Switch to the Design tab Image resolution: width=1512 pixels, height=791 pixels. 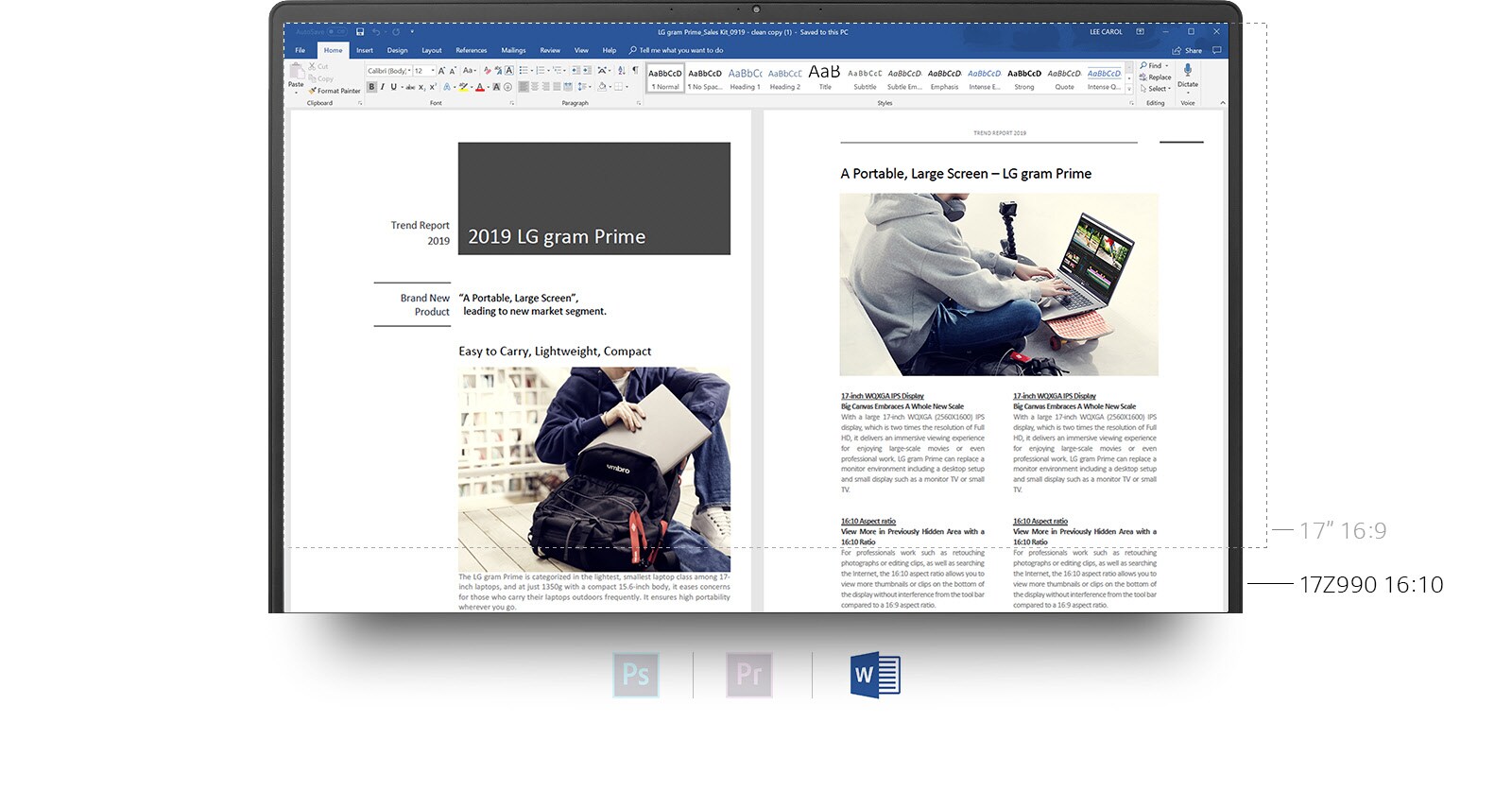(x=398, y=50)
